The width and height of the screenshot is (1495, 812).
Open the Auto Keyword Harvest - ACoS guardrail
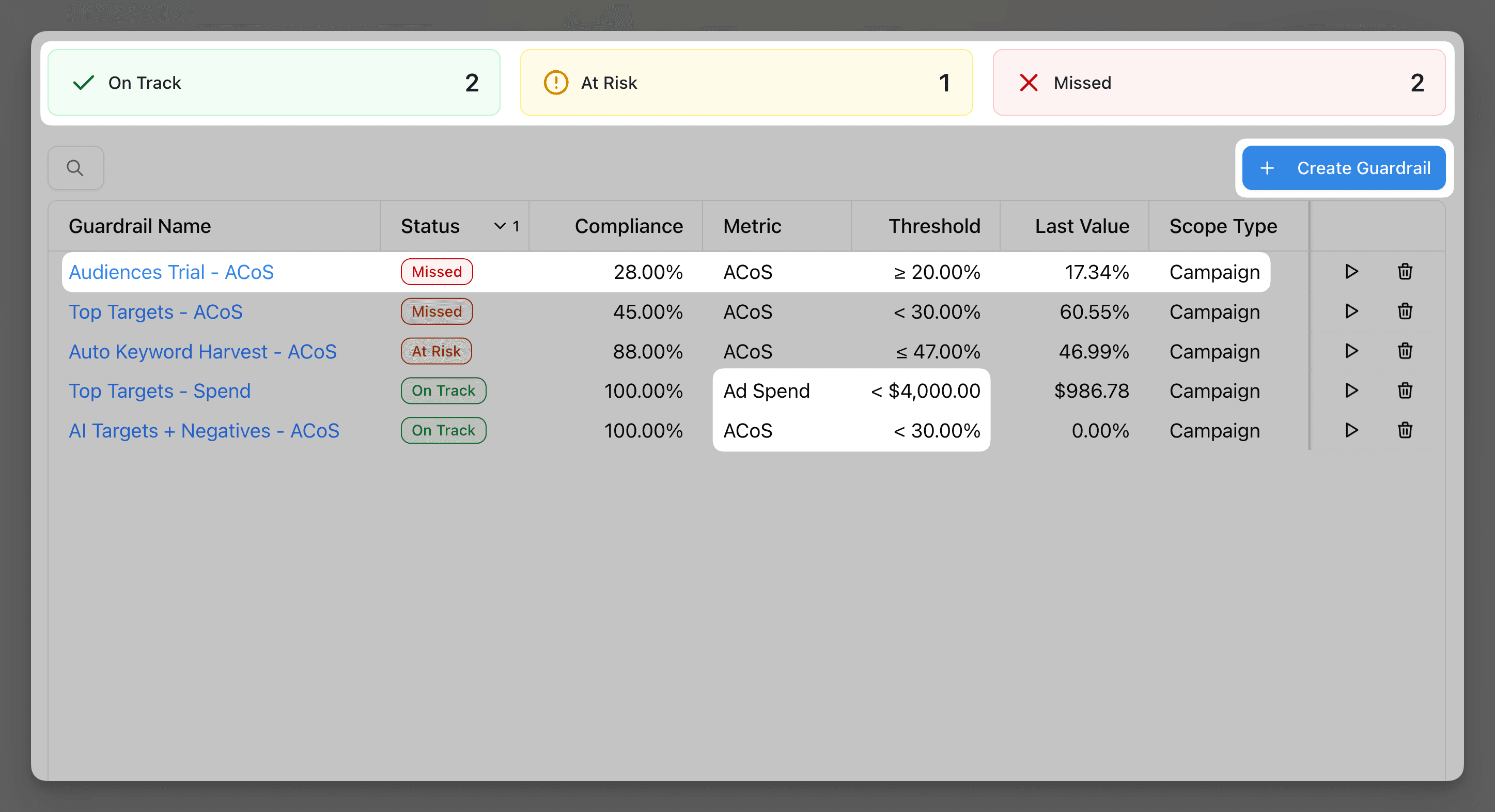click(203, 351)
